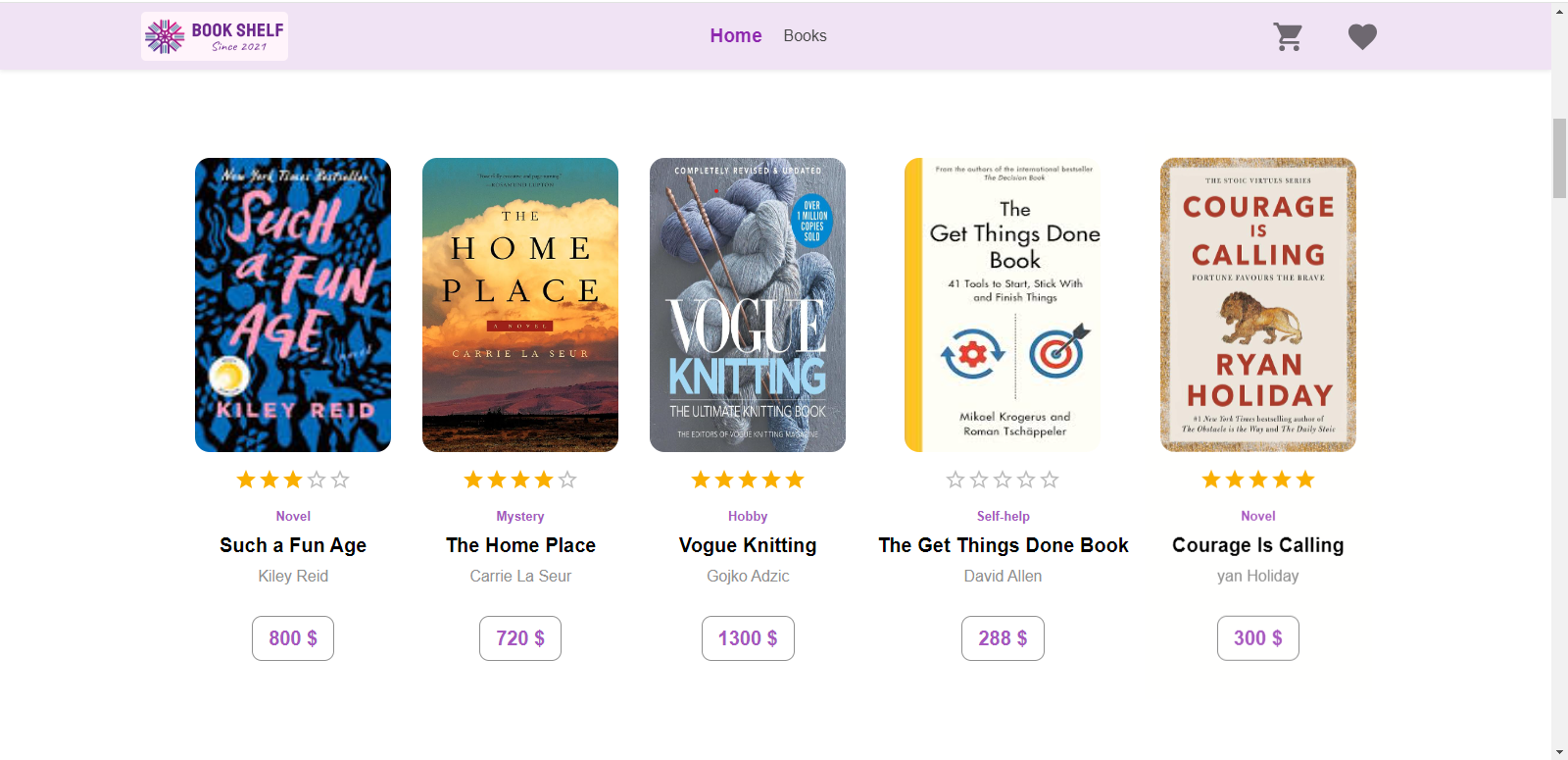
Task: Click the 800 $ price button
Action: coord(293,638)
